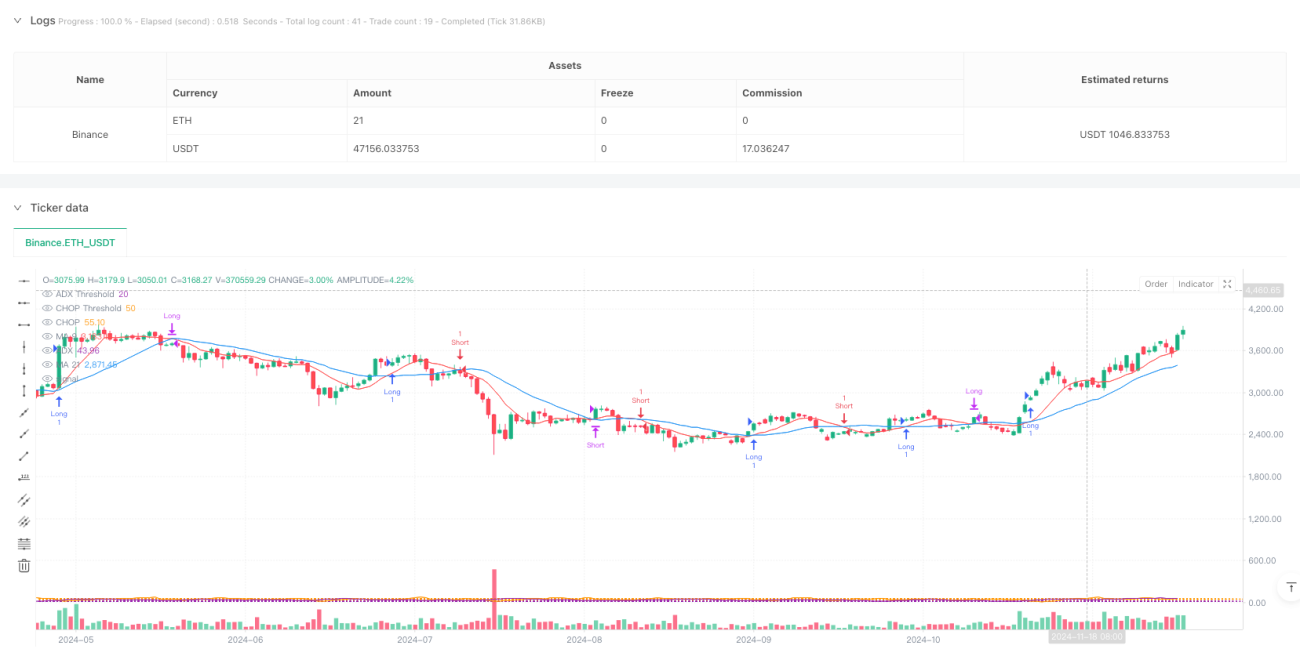Screen dimensions: 1300x649
Task: Click the Order button on chart
Action: click(x=1156, y=284)
